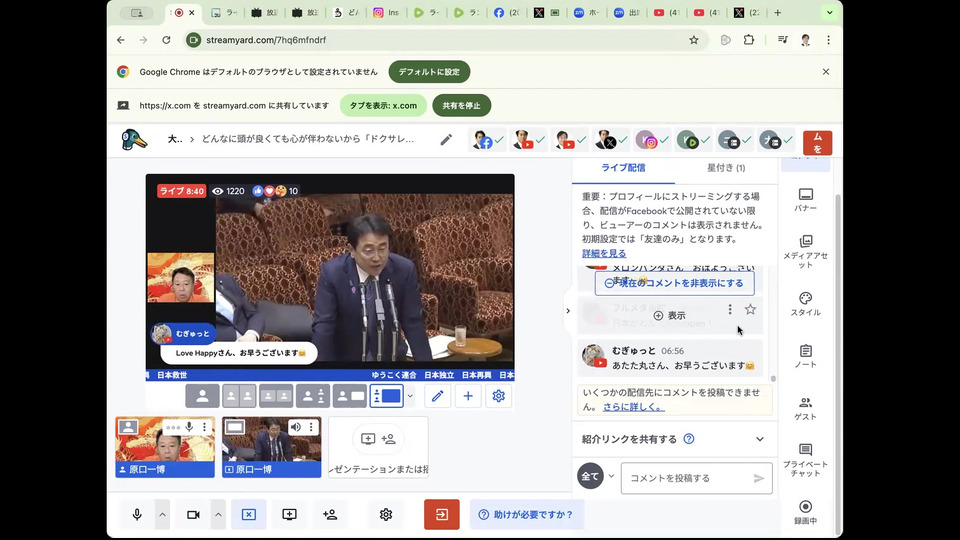Click the add presentation or guest slot

pos(378,447)
